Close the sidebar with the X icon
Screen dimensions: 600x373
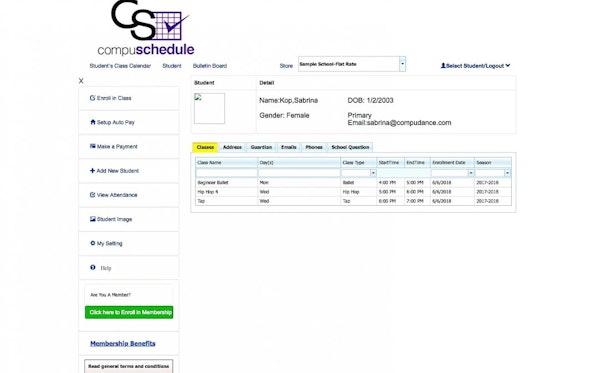coord(81,81)
